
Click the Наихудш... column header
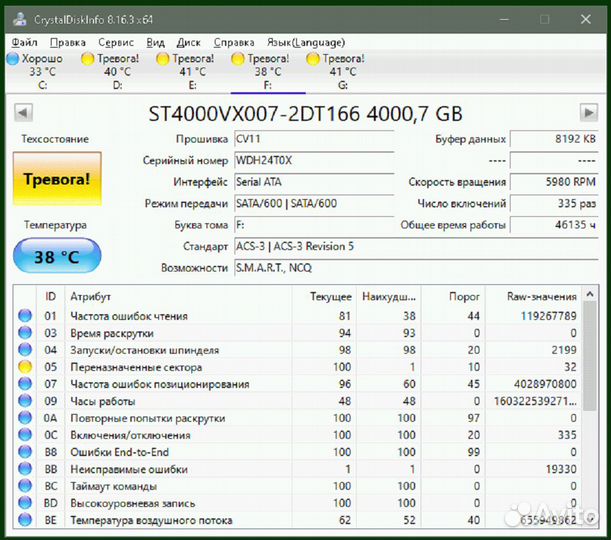pyautogui.click(x=388, y=296)
